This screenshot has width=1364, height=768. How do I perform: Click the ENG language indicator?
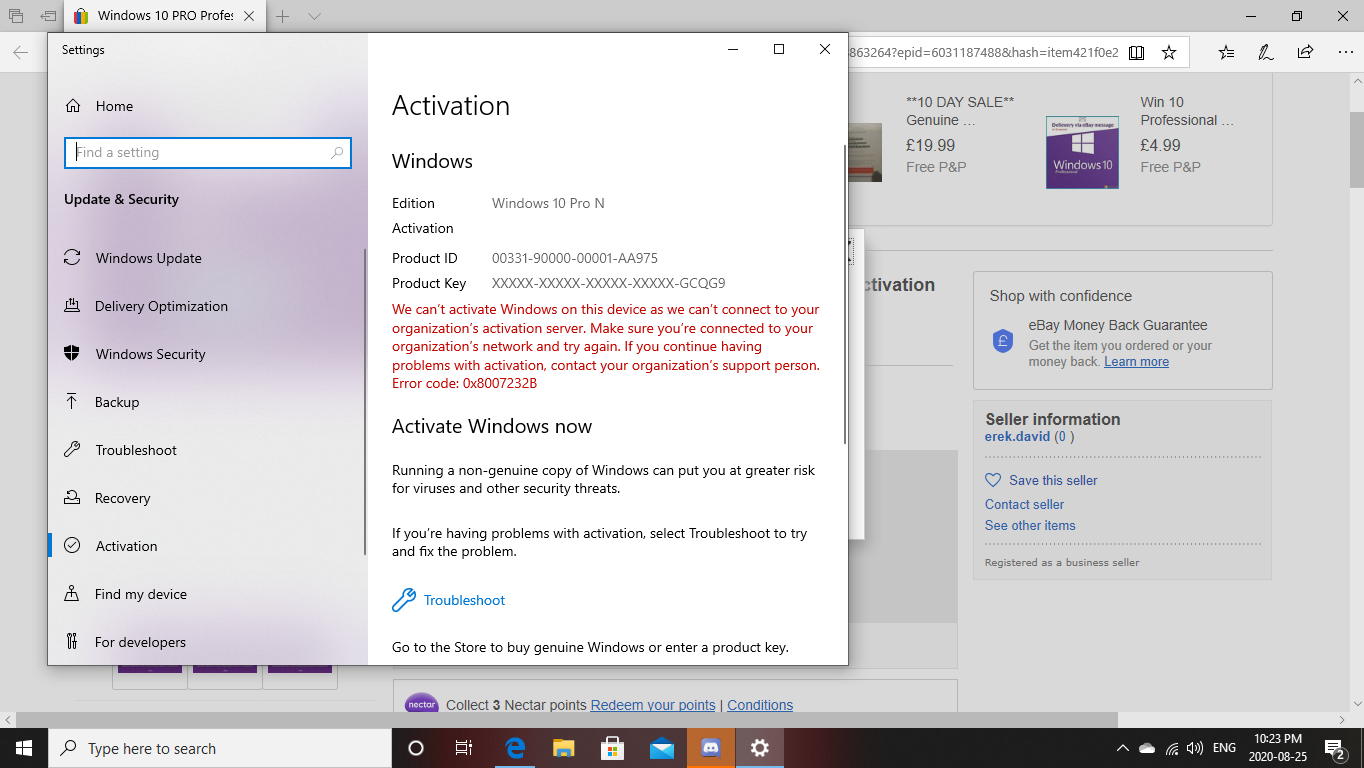click(1224, 748)
